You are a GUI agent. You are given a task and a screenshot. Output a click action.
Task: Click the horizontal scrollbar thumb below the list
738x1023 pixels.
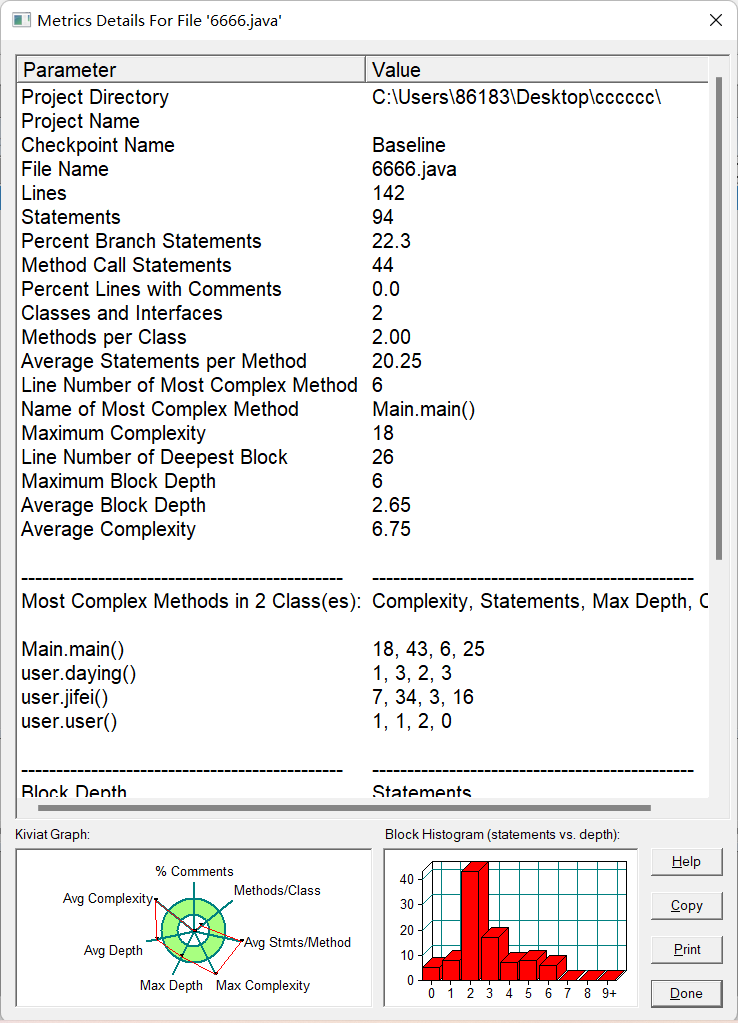tap(345, 808)
